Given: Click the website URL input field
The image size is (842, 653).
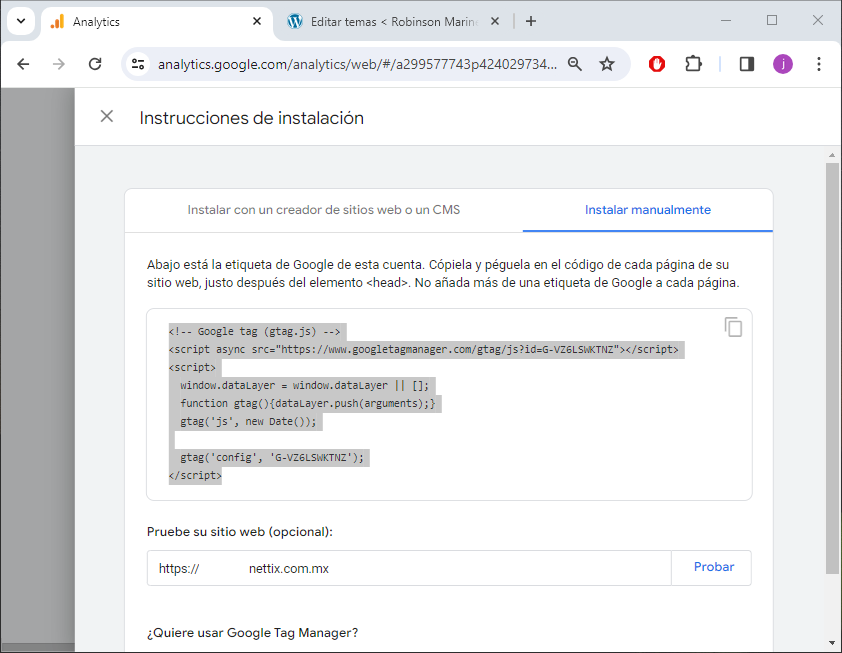Looking at the screenshot, I should [410, 568].
